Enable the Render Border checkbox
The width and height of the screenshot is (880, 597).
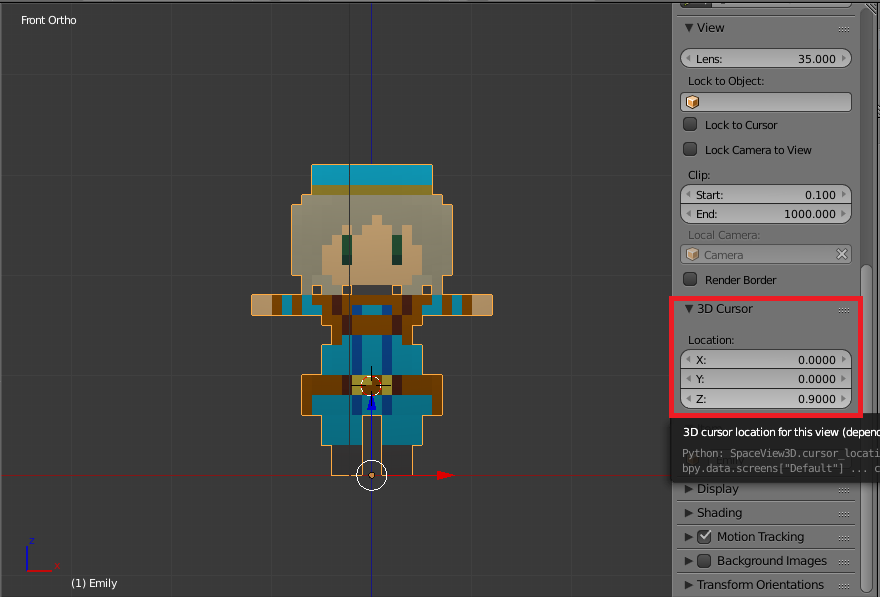point(690,279)
